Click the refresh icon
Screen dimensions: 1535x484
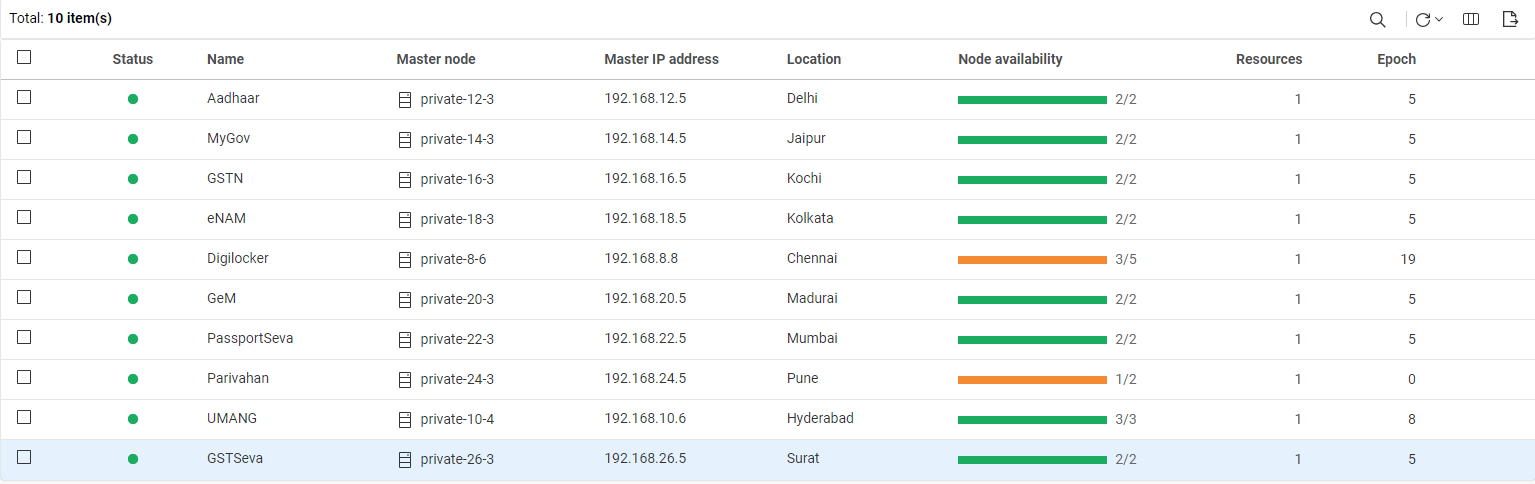point(1422,20)
